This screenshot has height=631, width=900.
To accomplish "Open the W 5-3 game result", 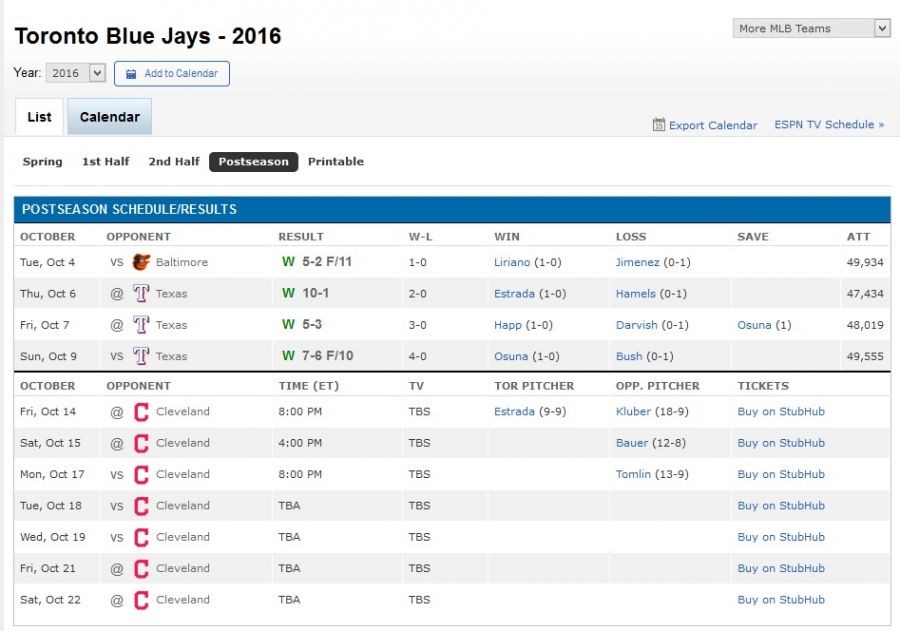I will point(302,324).
